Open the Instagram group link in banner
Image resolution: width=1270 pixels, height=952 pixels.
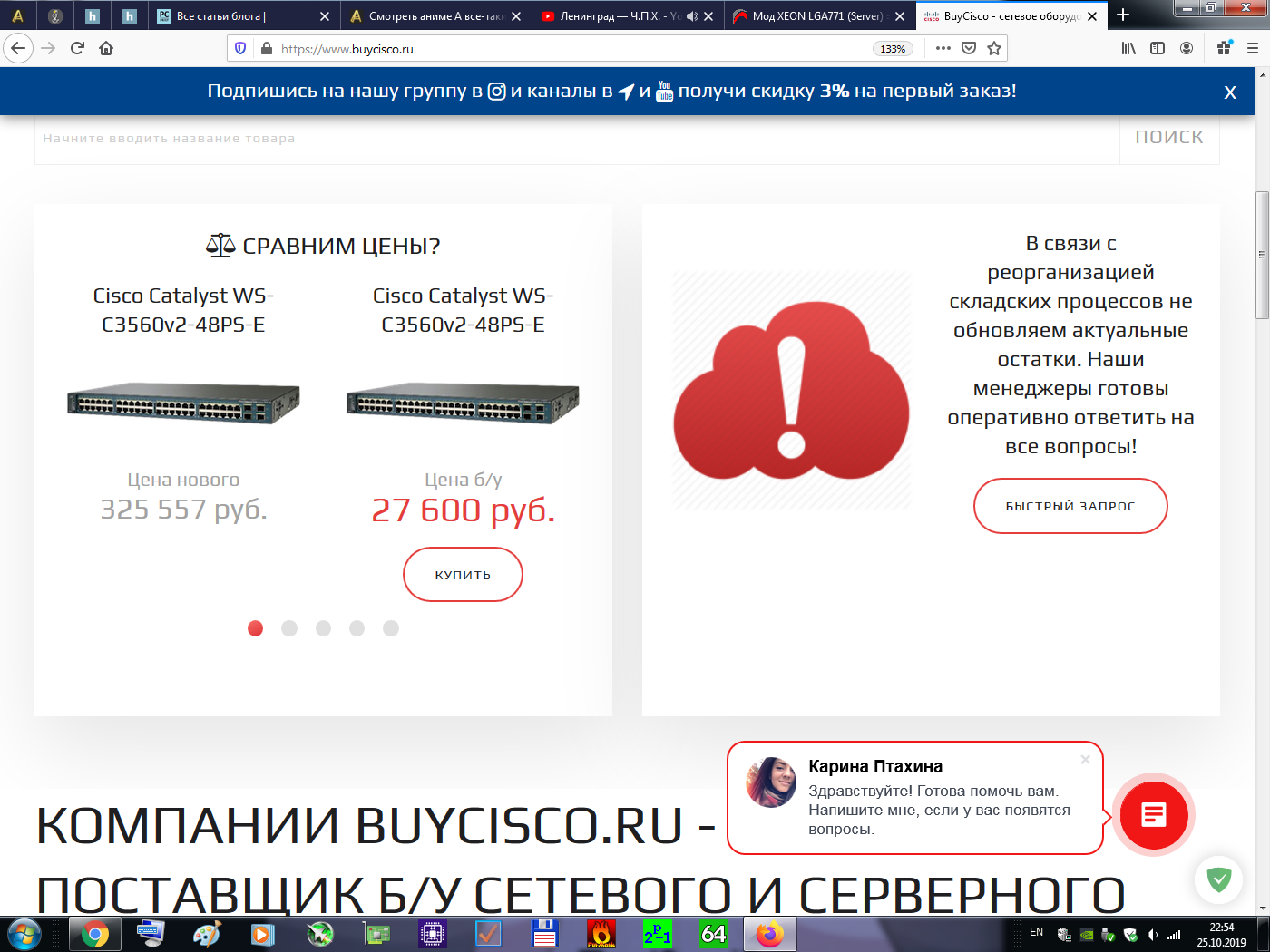(497, 91)
